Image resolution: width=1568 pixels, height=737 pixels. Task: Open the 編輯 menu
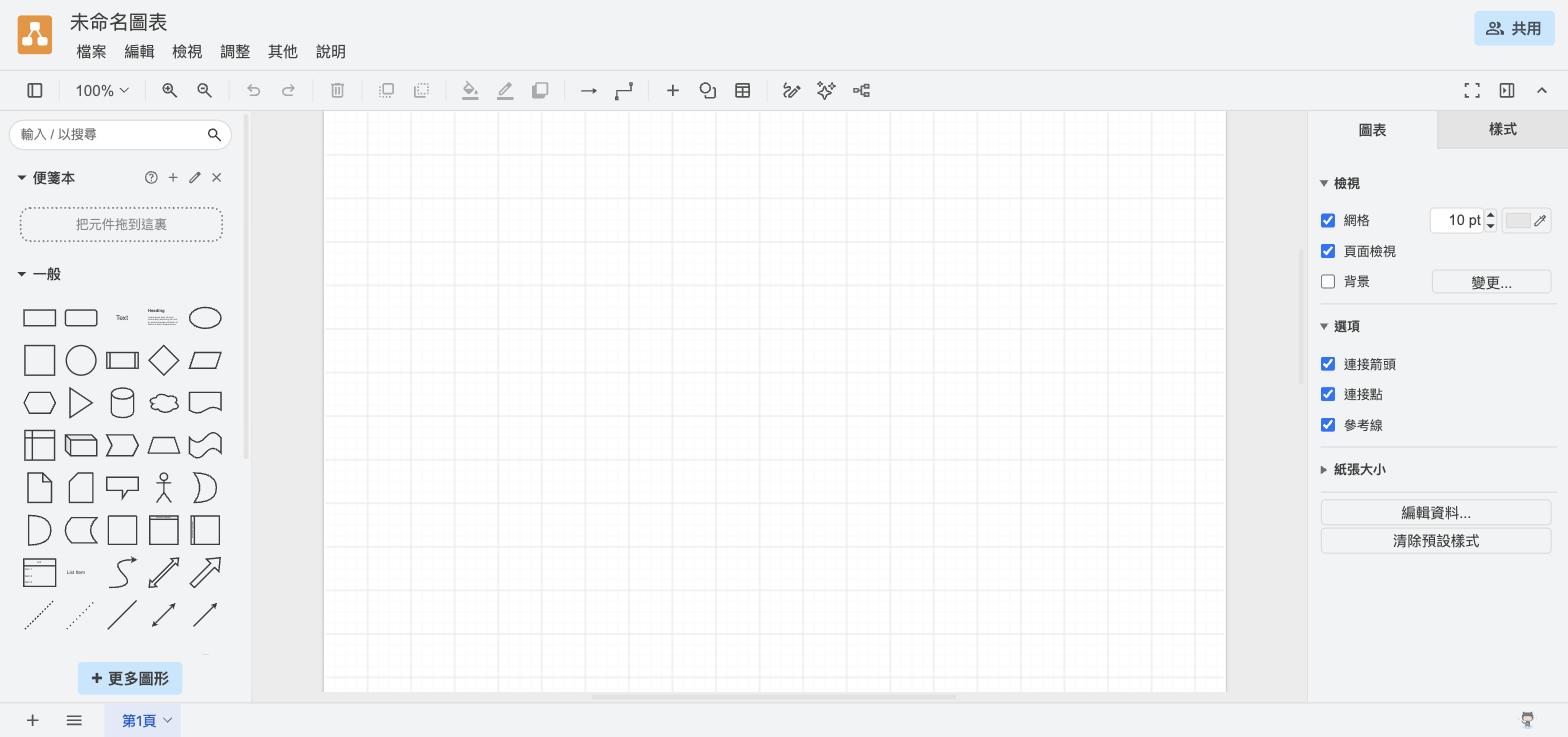point(139,51)
